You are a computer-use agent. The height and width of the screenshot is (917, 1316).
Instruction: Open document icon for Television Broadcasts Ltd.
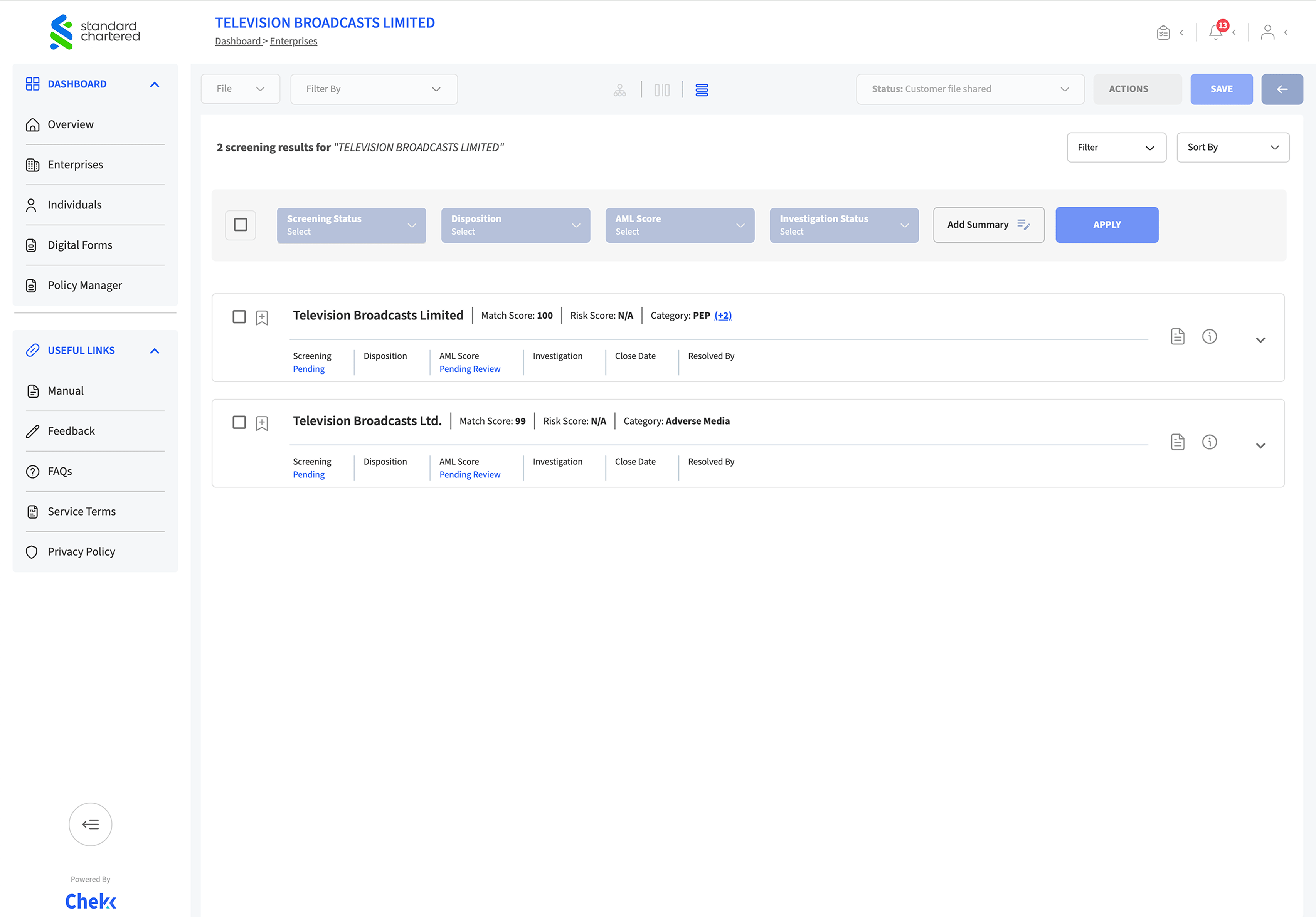tap(1177, 442)
